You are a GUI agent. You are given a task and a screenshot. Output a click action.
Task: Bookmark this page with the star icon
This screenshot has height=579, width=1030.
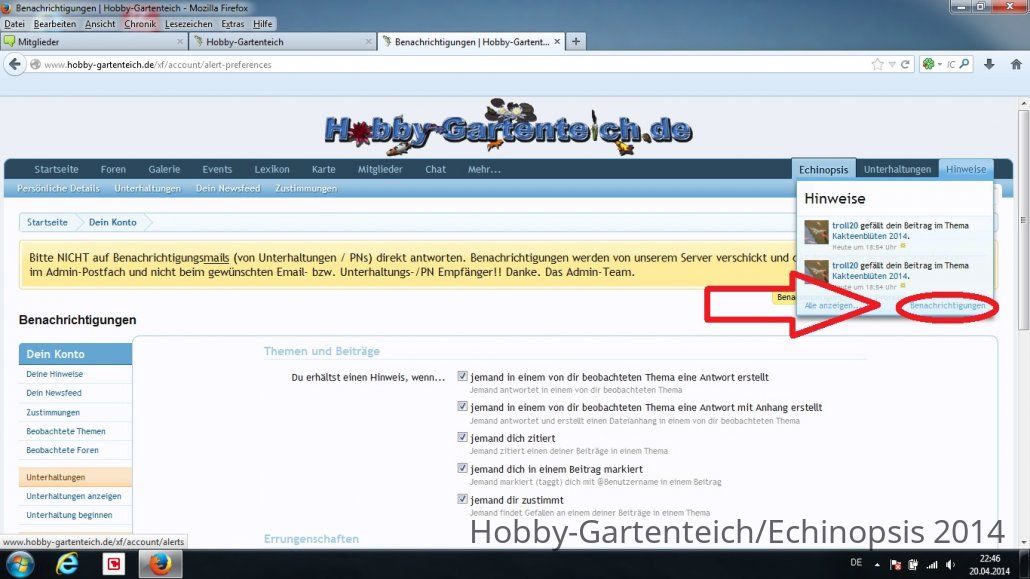pos(878,64)
